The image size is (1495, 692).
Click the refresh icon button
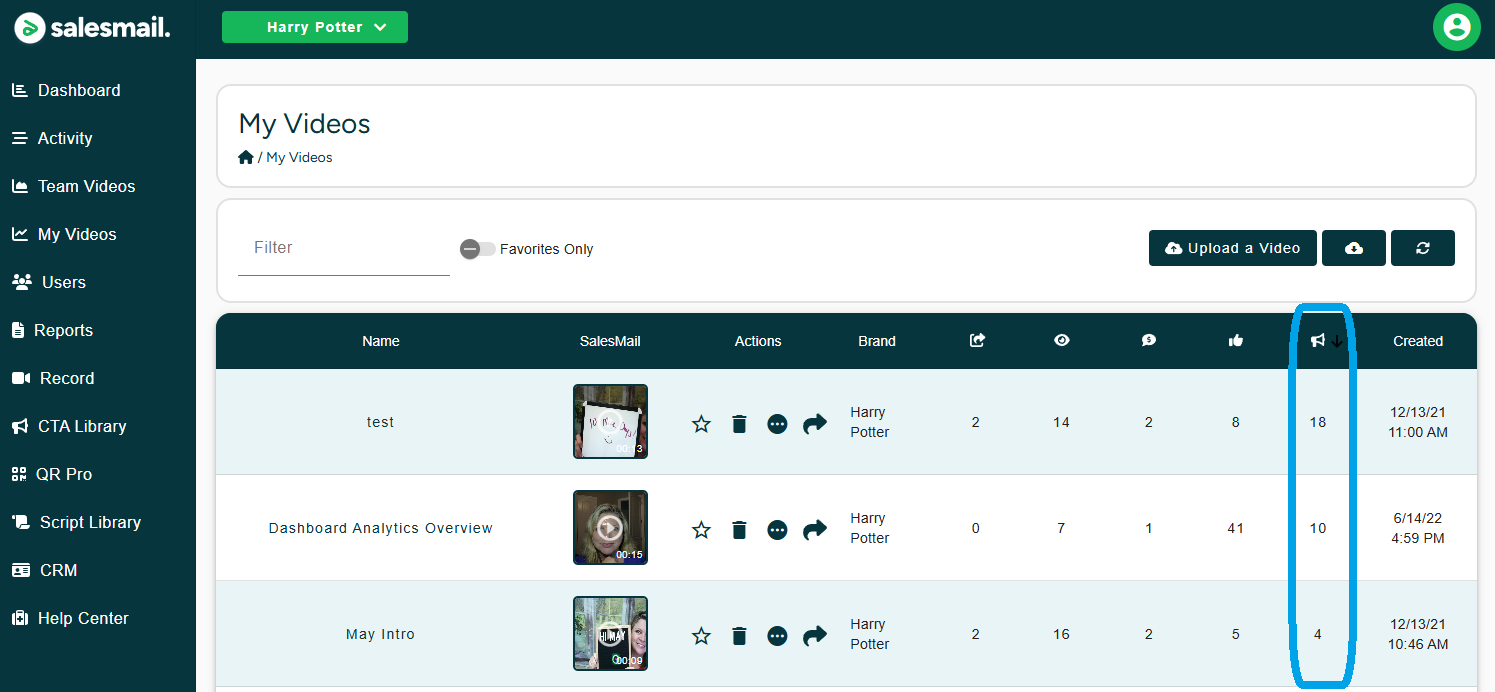(x=1422, y=248)
